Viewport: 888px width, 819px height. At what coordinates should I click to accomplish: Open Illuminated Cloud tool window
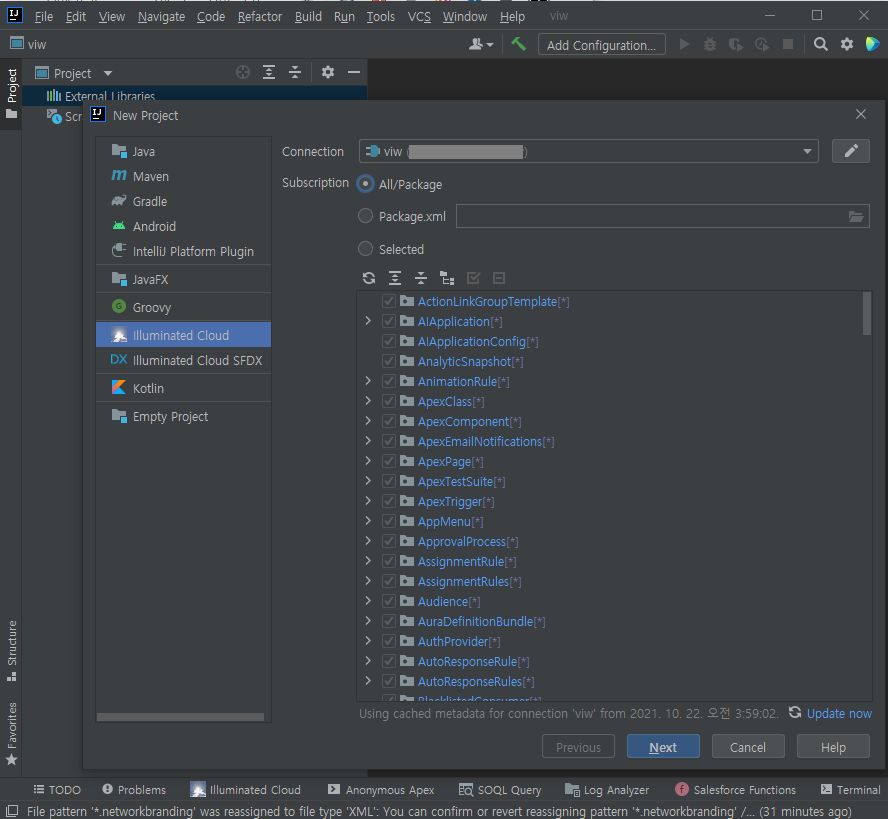click(x=245, y=790)
